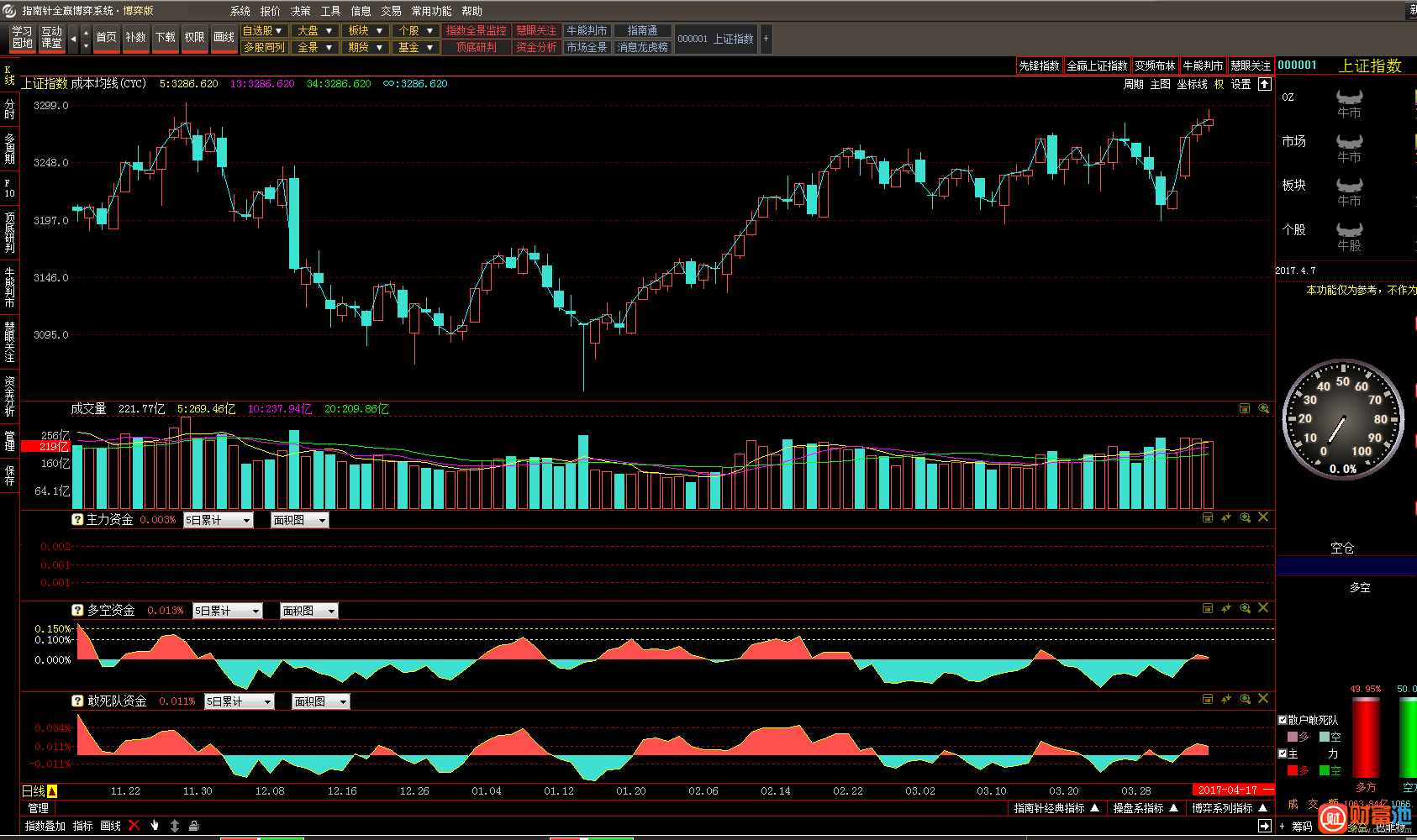The width and height of the screenshot is (1417, 840).
Task: Expand the 自选股 dropdown
Action: [265, 30]
